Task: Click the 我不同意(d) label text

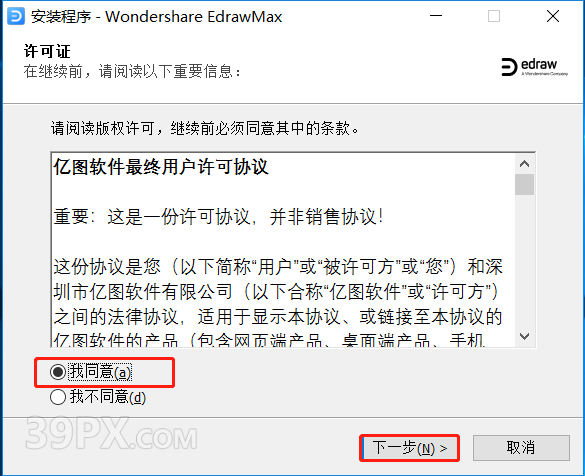Action: [x=107, y=397]
